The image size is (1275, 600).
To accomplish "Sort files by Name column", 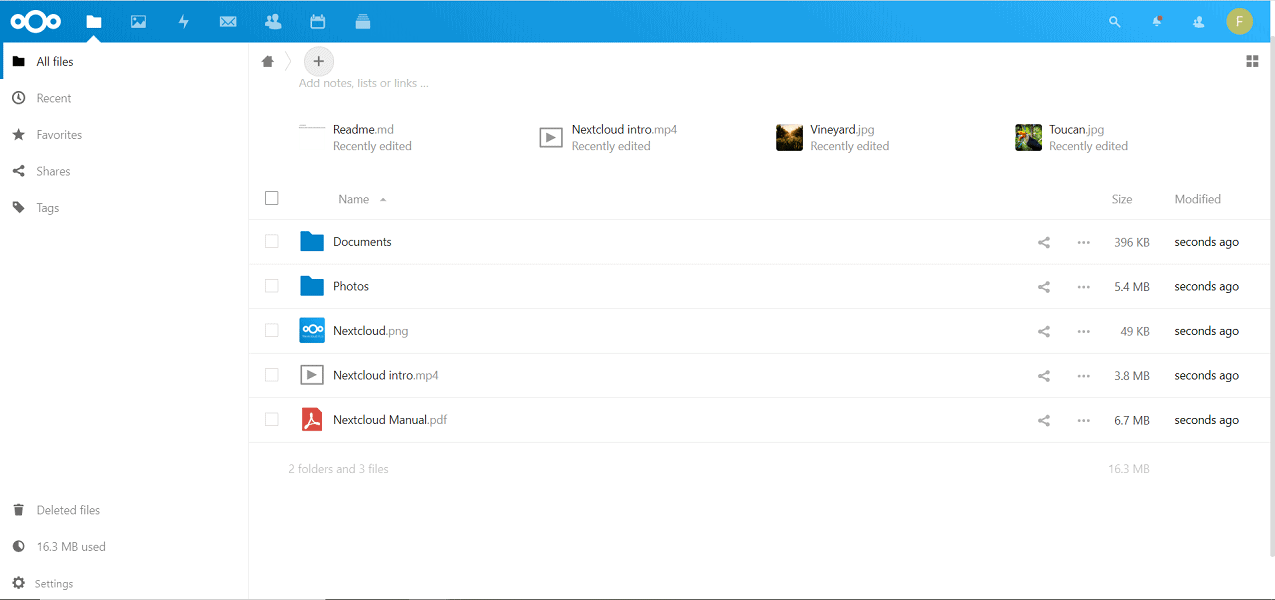I will pos(354,199).
